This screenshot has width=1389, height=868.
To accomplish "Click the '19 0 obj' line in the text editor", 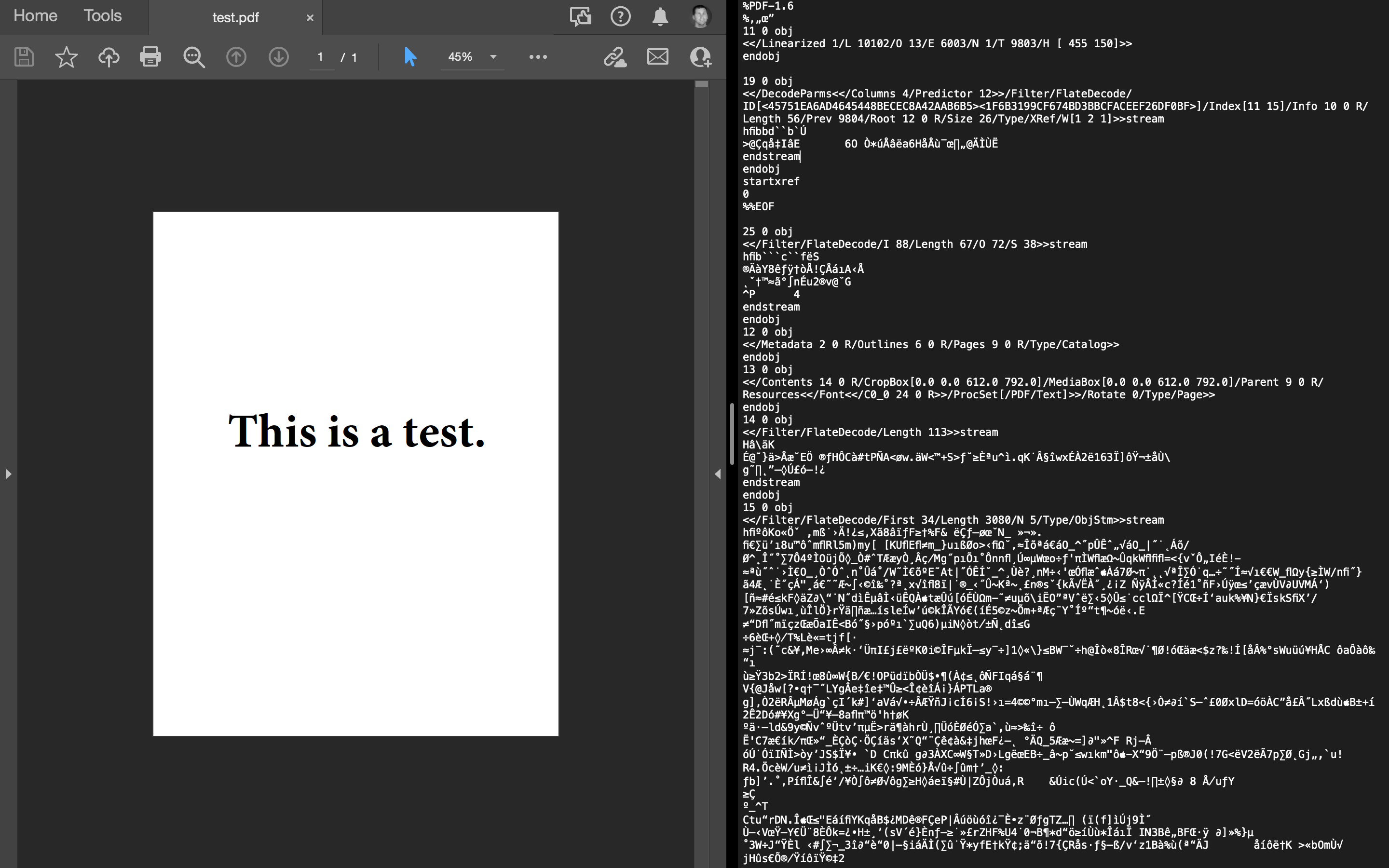I will tap(767, 81).
